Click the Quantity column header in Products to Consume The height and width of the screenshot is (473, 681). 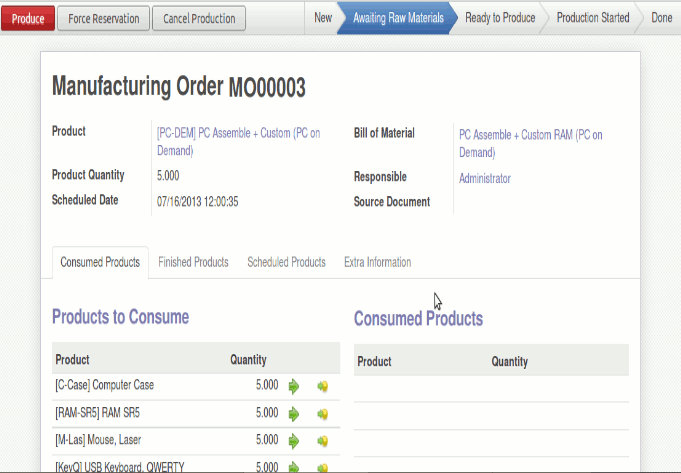(248, 360)
